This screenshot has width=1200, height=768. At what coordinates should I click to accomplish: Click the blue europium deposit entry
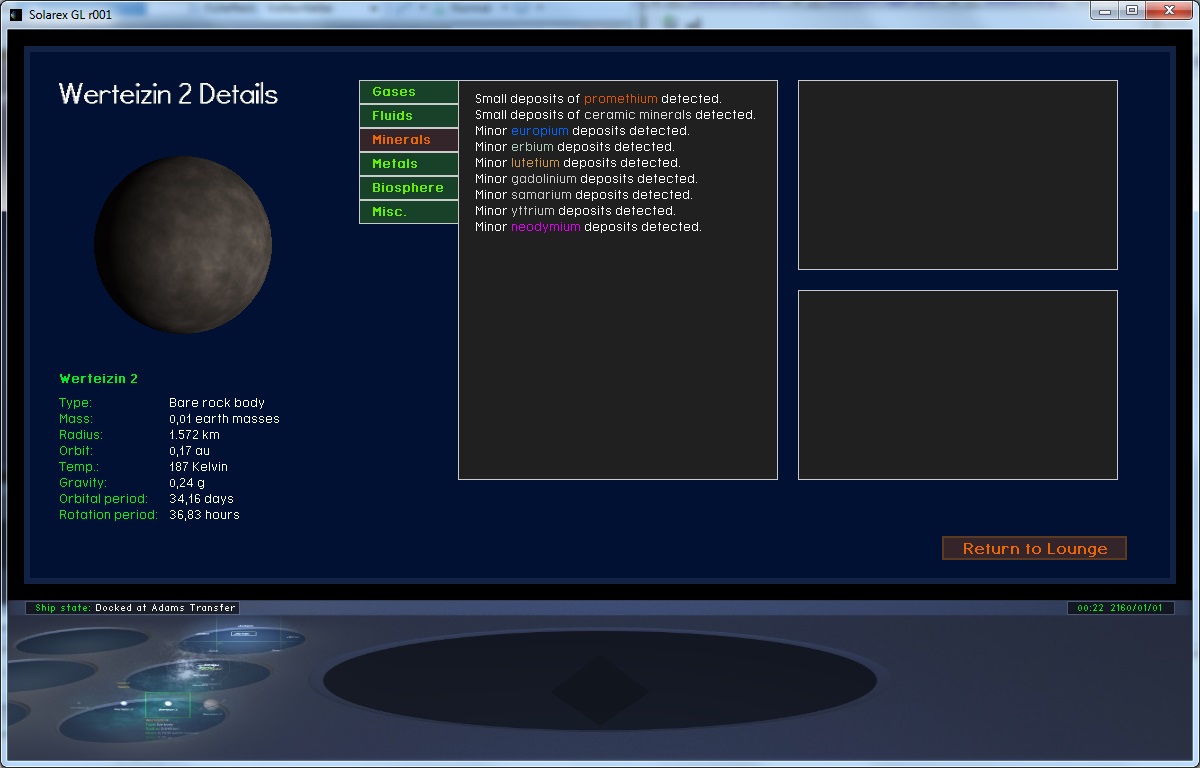click(x=539, y=131)
